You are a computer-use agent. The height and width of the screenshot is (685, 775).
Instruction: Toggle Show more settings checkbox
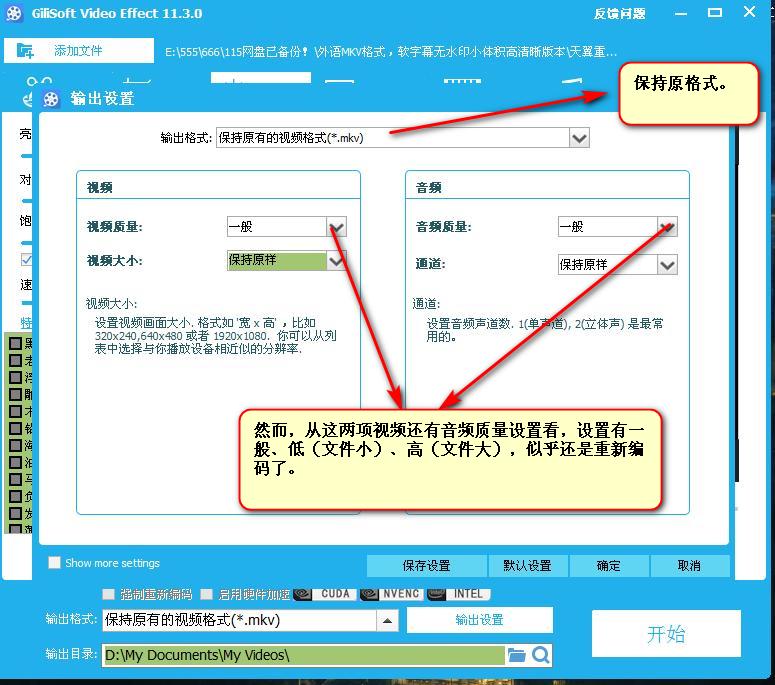[54, 562]
